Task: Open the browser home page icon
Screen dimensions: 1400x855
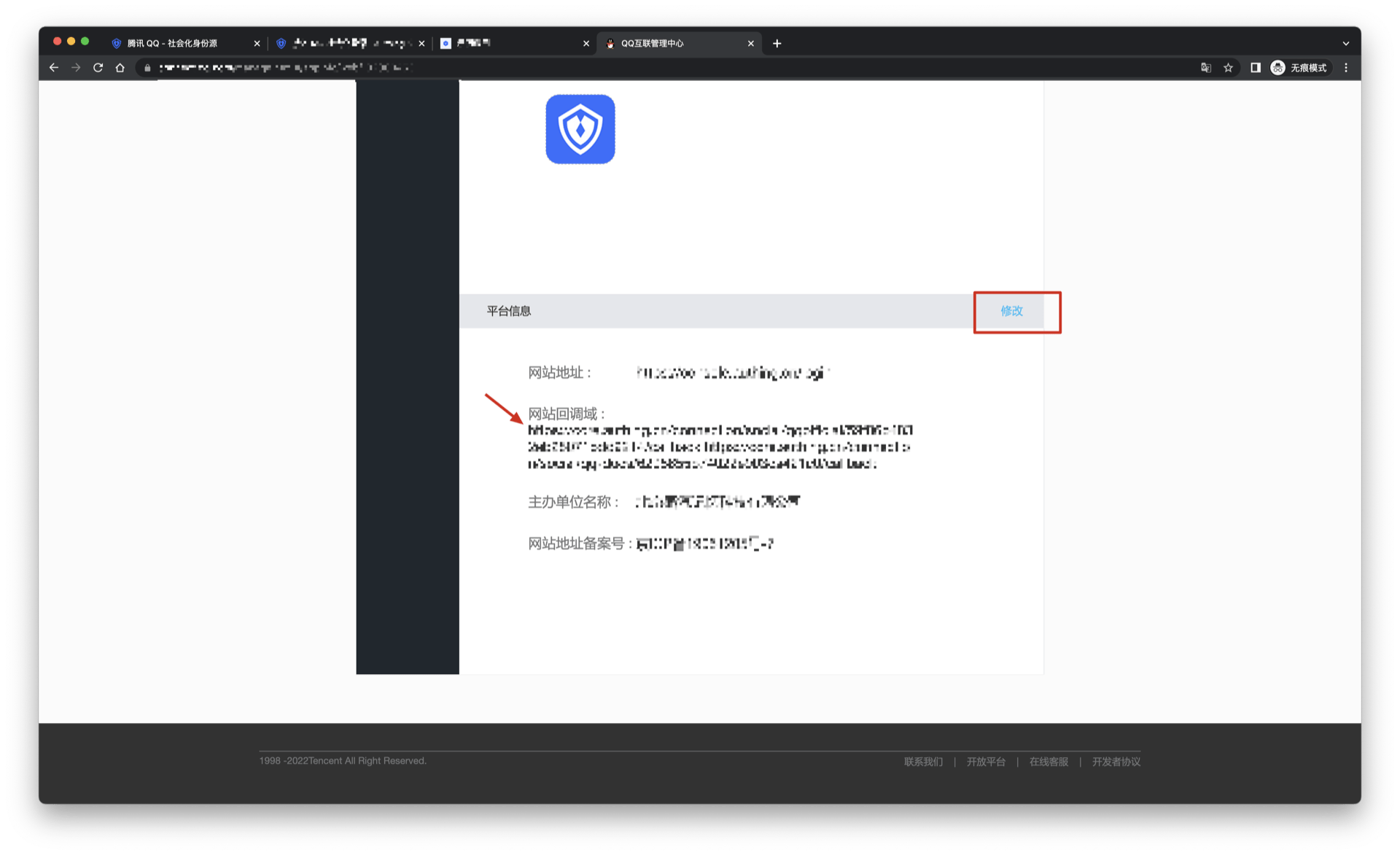Action: pyautogui.click(x=120, y=68)
